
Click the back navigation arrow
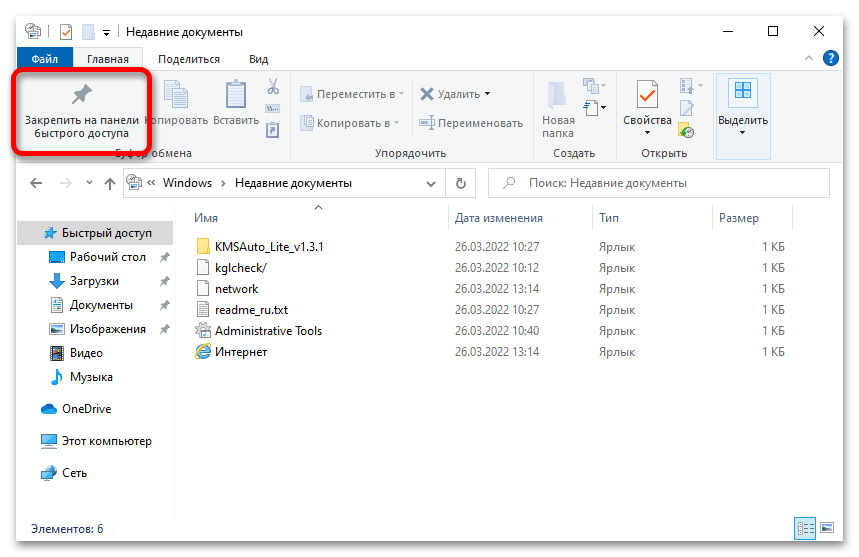[x=36, y=183]
